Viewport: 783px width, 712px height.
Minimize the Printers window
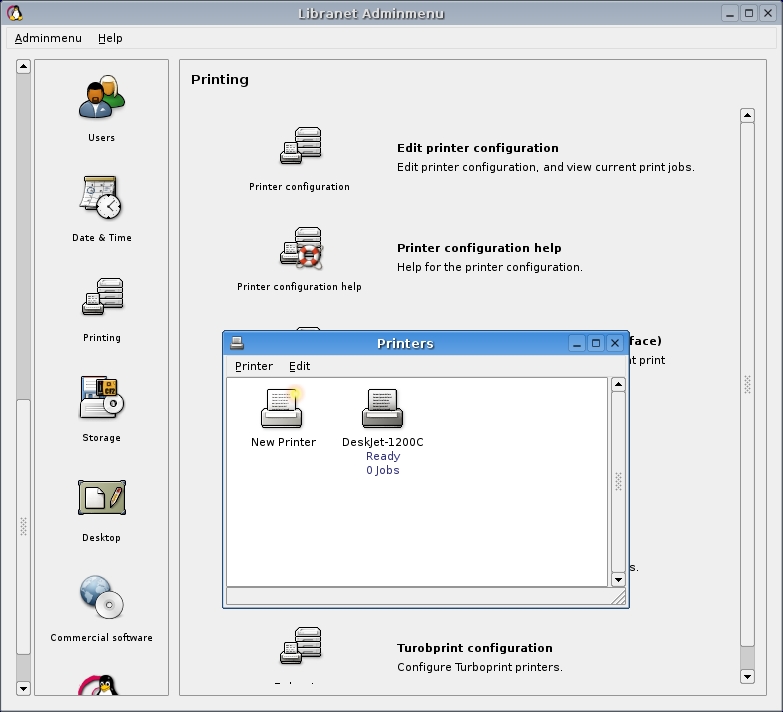click(x=577, y=343)
